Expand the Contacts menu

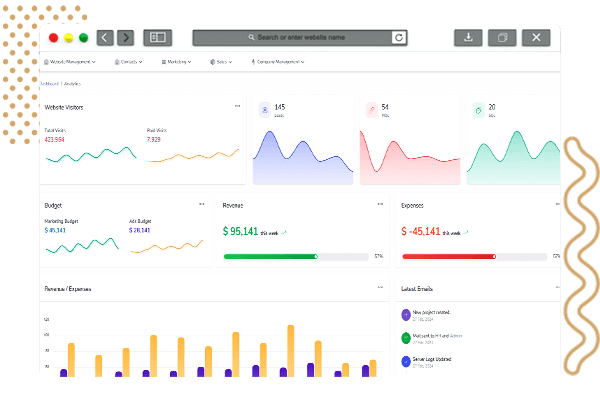(129, 62)
